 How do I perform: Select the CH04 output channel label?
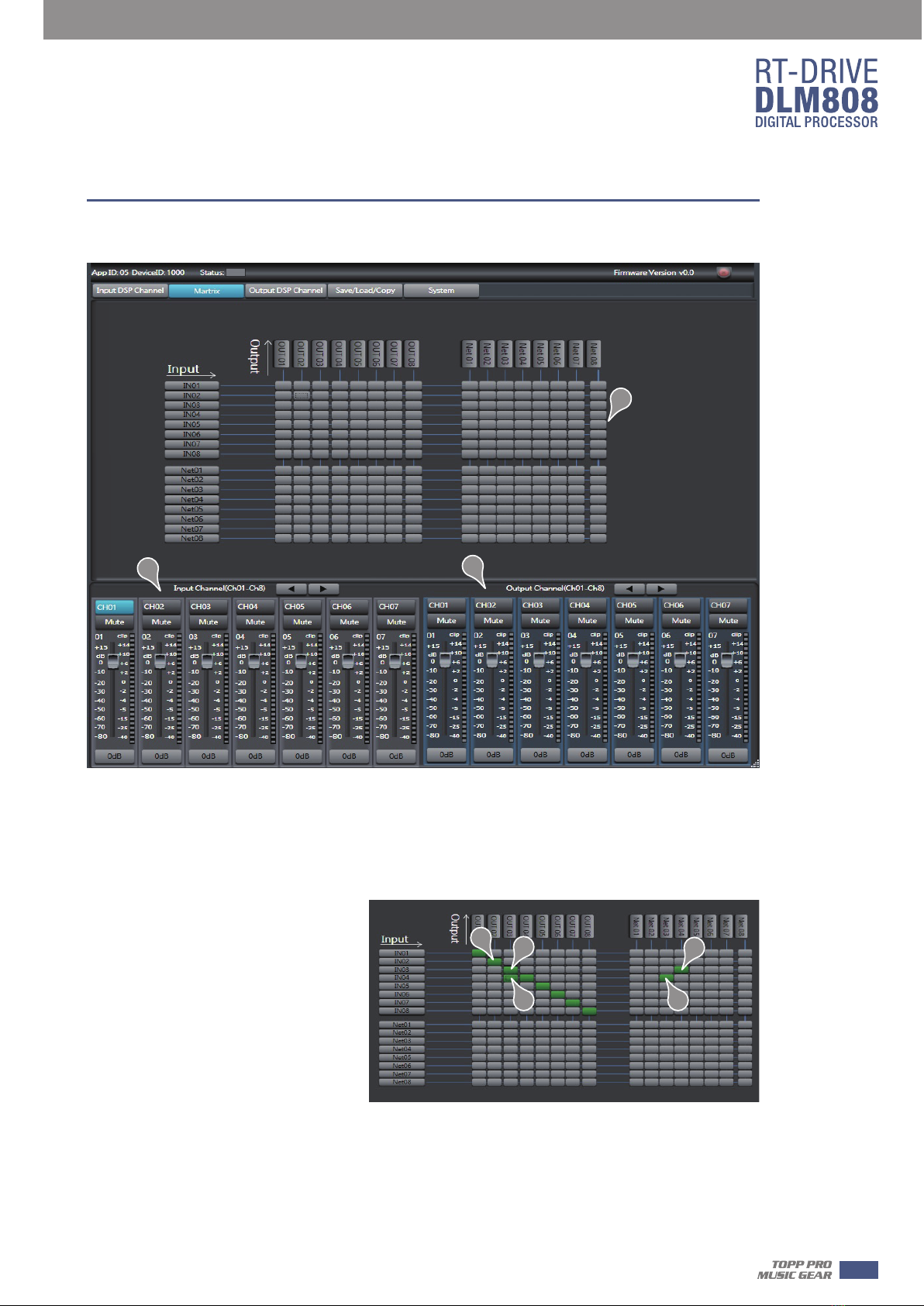[587, 605]
